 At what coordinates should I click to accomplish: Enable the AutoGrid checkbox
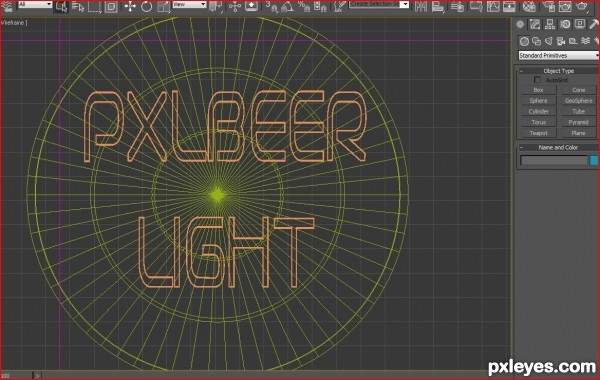[537, 80]
